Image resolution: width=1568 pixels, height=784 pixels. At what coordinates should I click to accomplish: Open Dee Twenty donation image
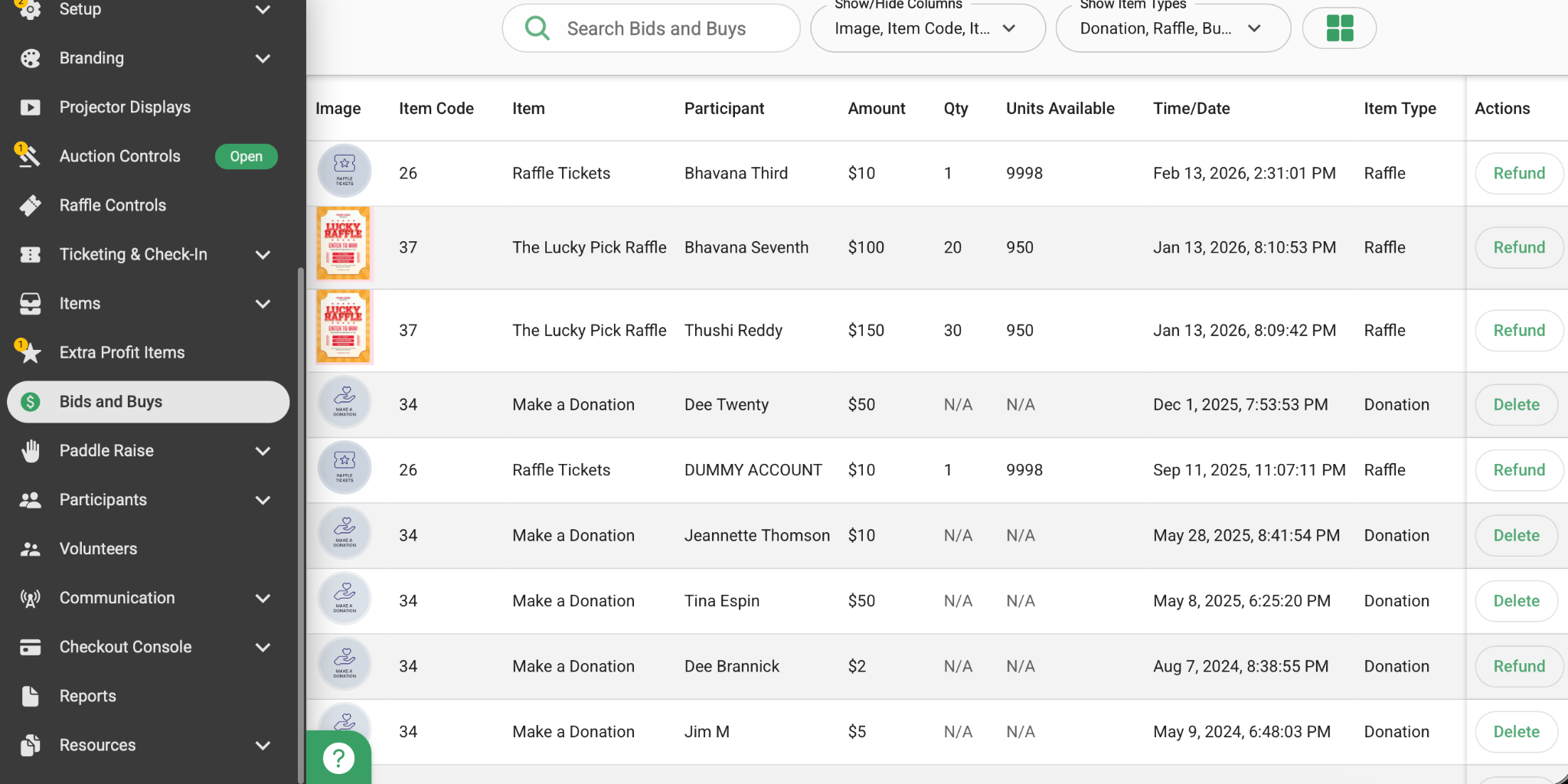(344, 402)
